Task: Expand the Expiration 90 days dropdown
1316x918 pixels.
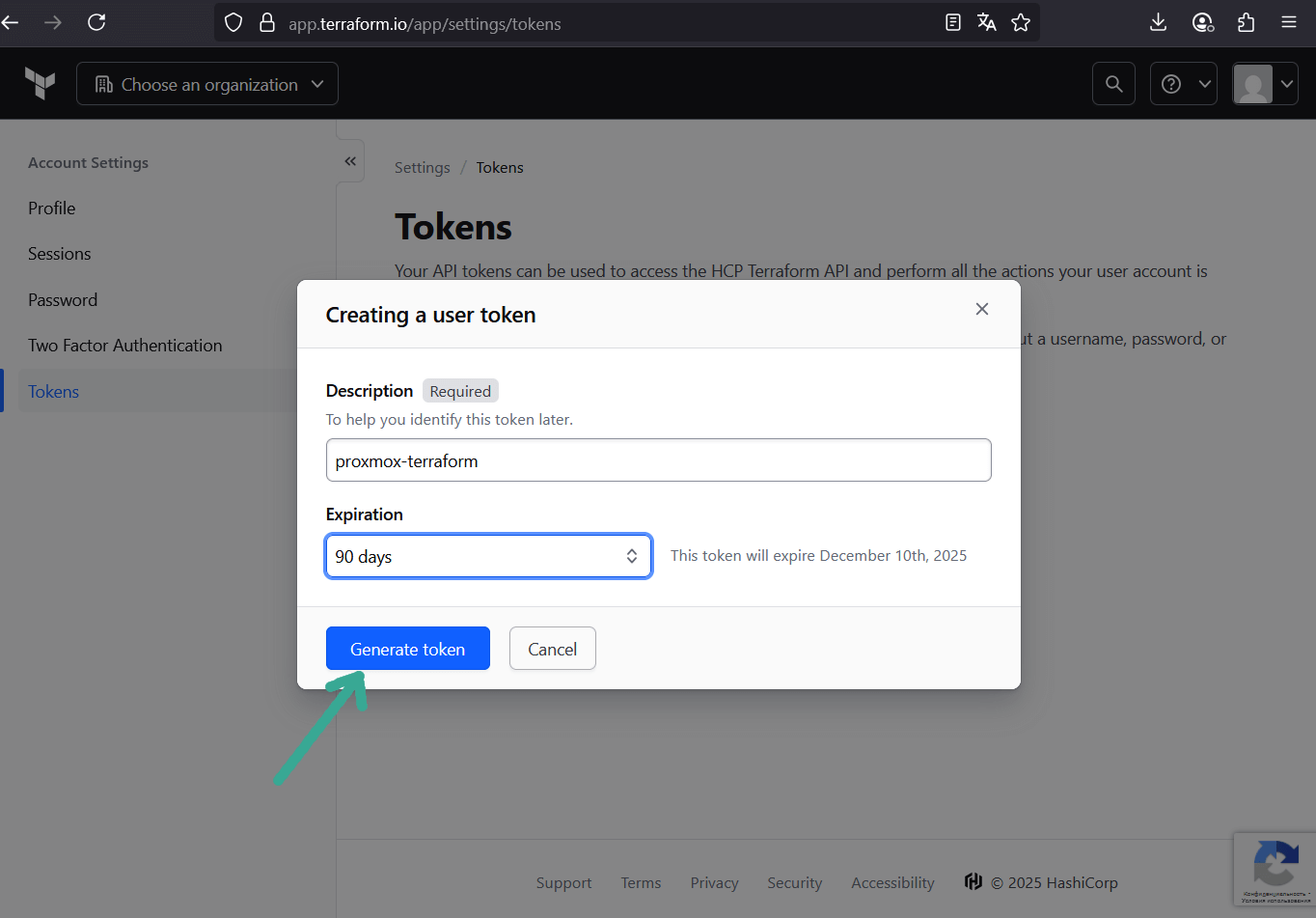Action: (488, 556)
